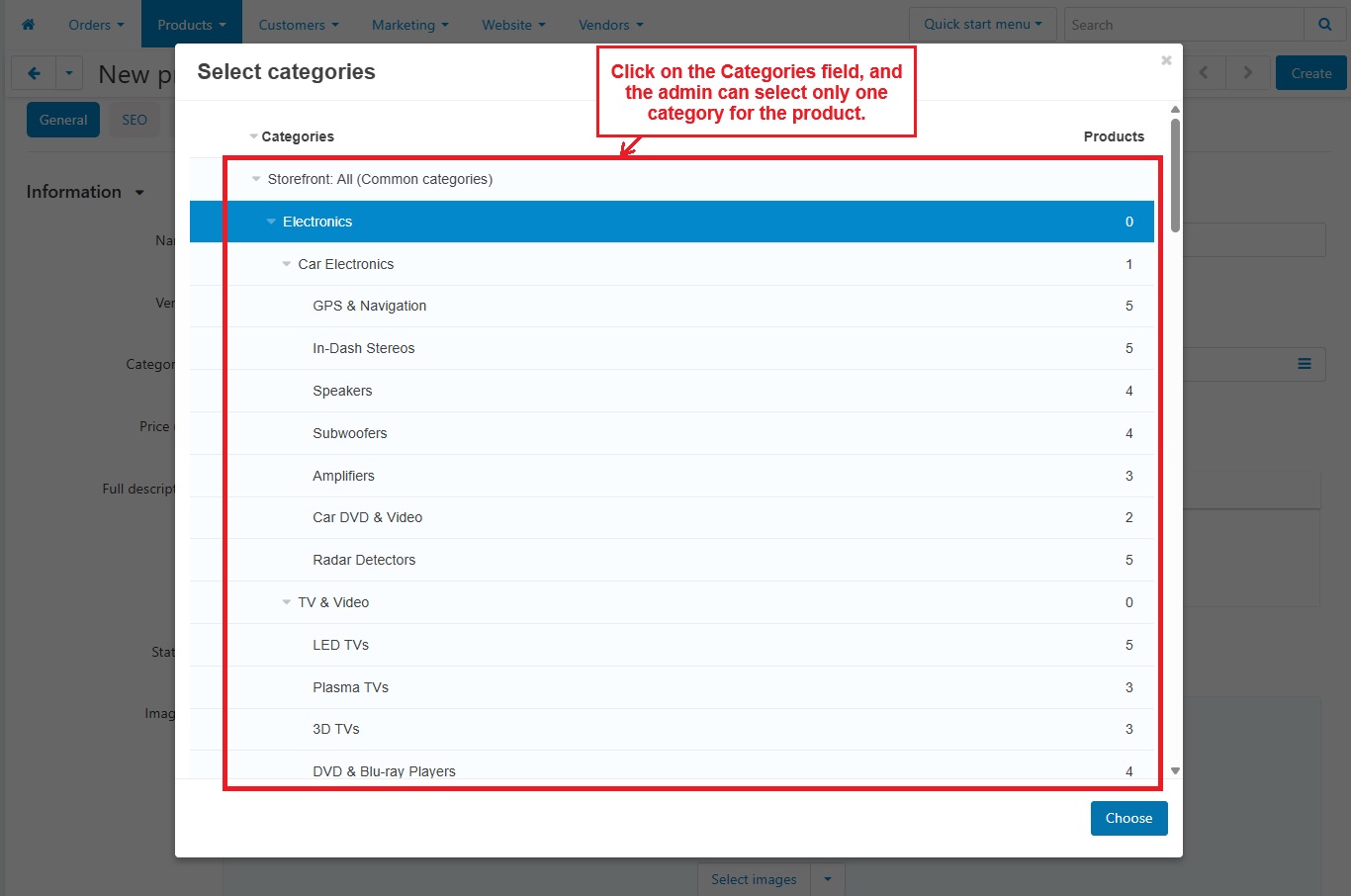Click the back arrow button
Screen dimensions: 1351x896
(34, 73)
